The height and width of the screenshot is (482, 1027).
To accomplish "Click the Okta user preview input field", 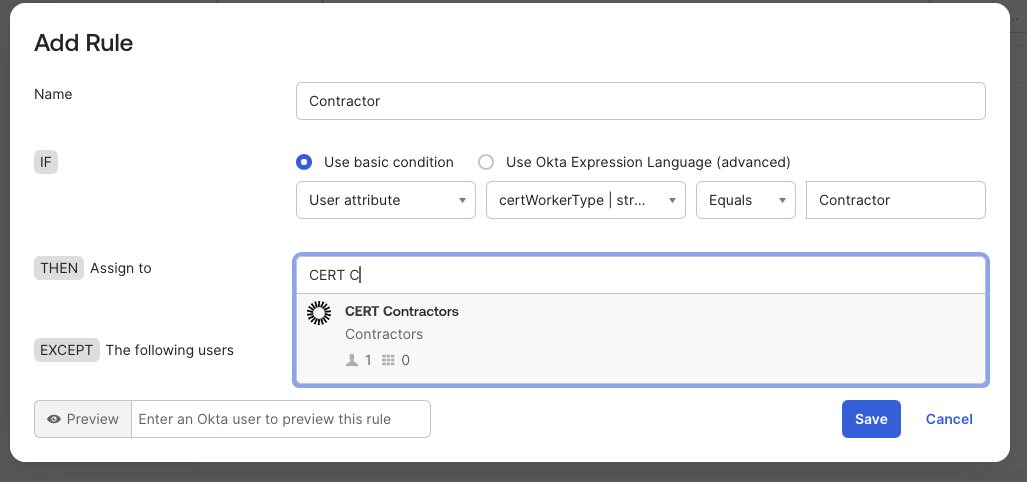I will coord(281,419).
